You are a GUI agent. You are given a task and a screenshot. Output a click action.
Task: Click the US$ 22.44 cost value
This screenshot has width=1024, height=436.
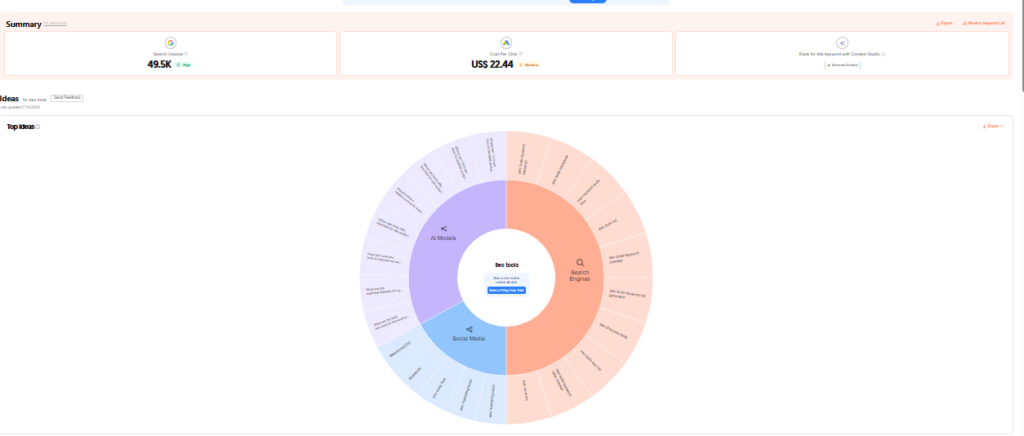click(492, 65)
